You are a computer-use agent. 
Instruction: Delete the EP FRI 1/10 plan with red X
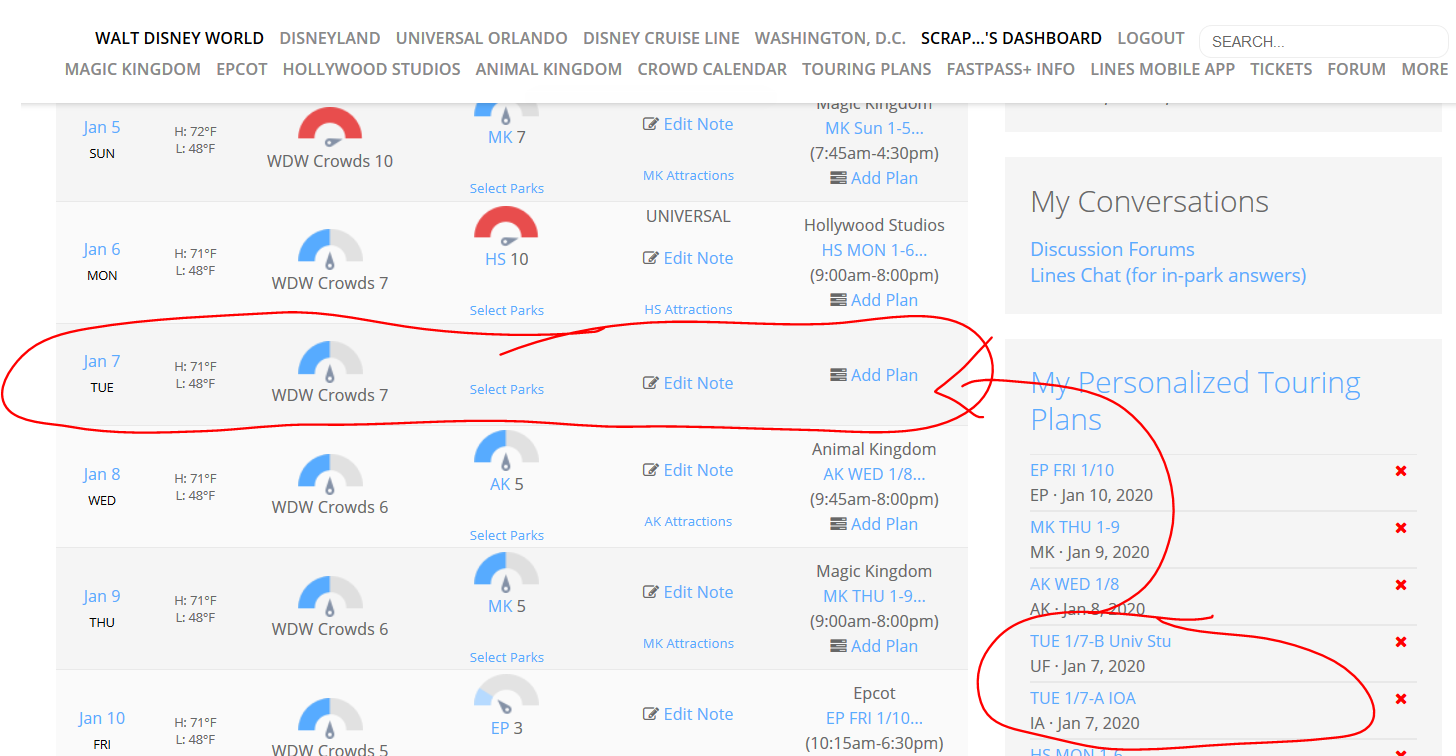1401,471
